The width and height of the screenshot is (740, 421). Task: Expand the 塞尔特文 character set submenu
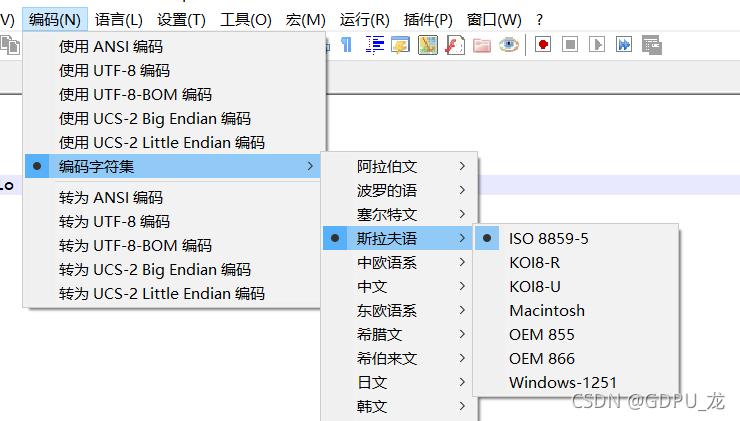click(x=399, y=214)
